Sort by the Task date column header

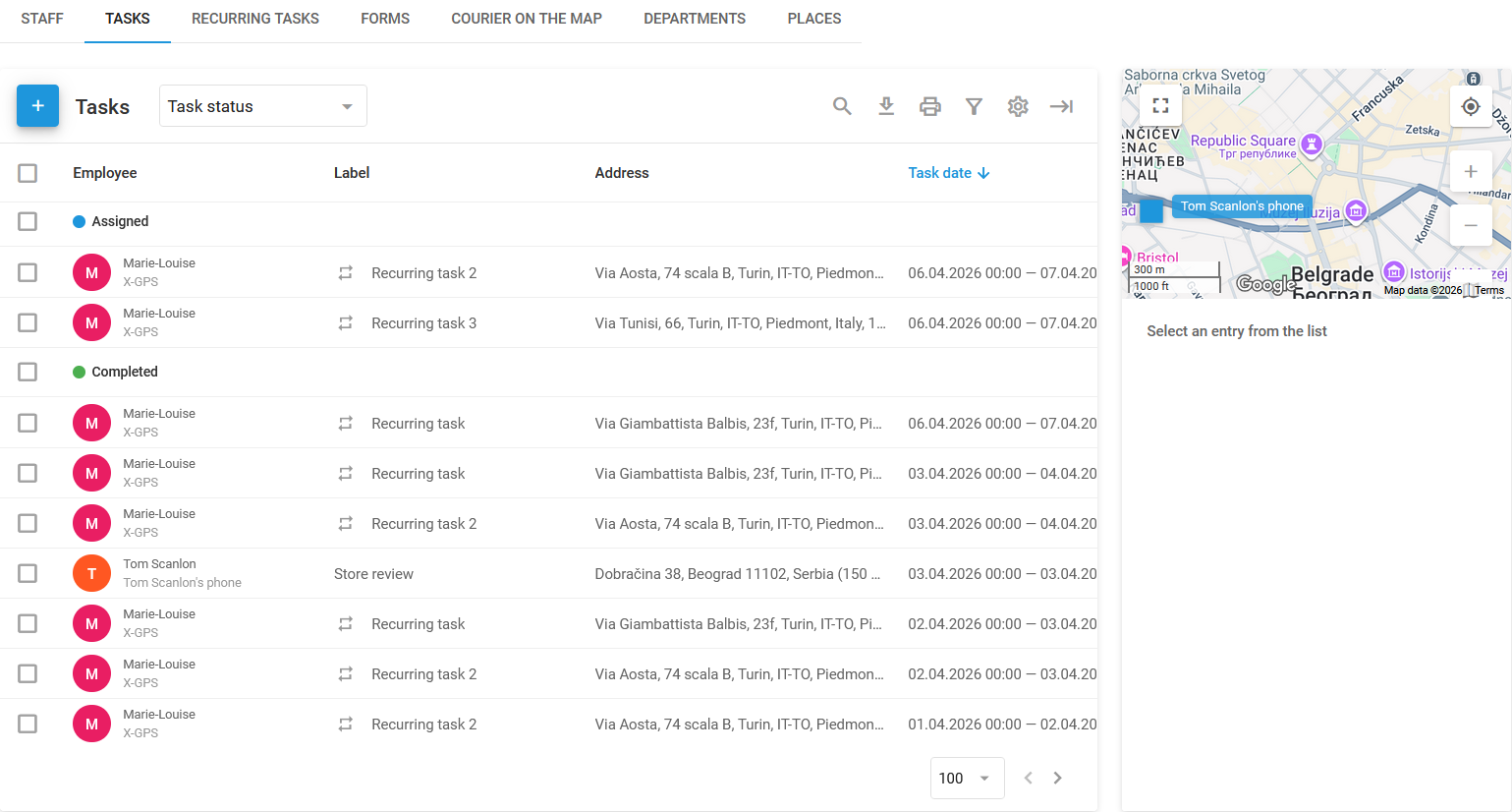948,173
